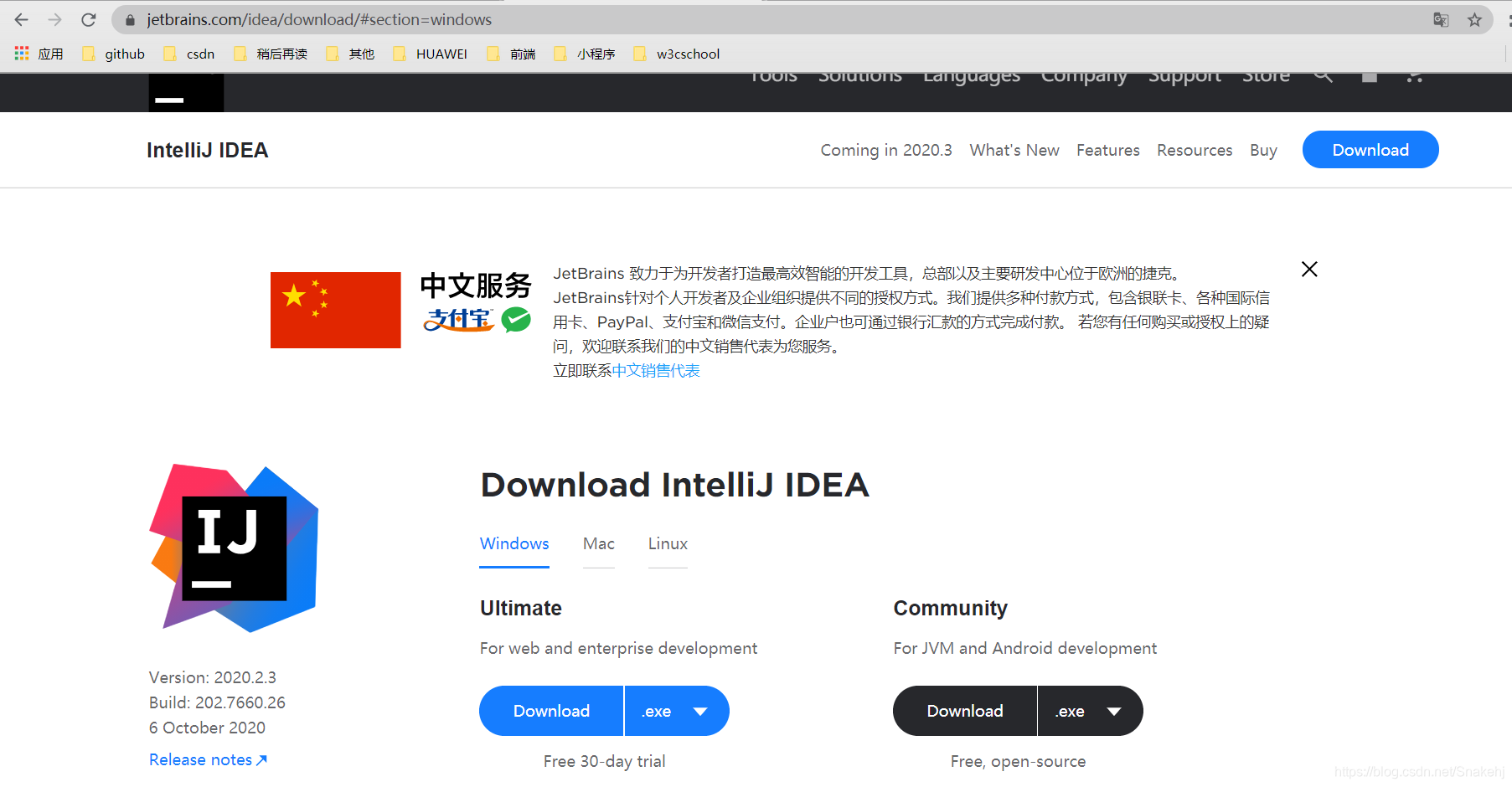This screenshot has width=1512, height=787.
Task: Switch to the Linux tab
Action: [668, 544]
